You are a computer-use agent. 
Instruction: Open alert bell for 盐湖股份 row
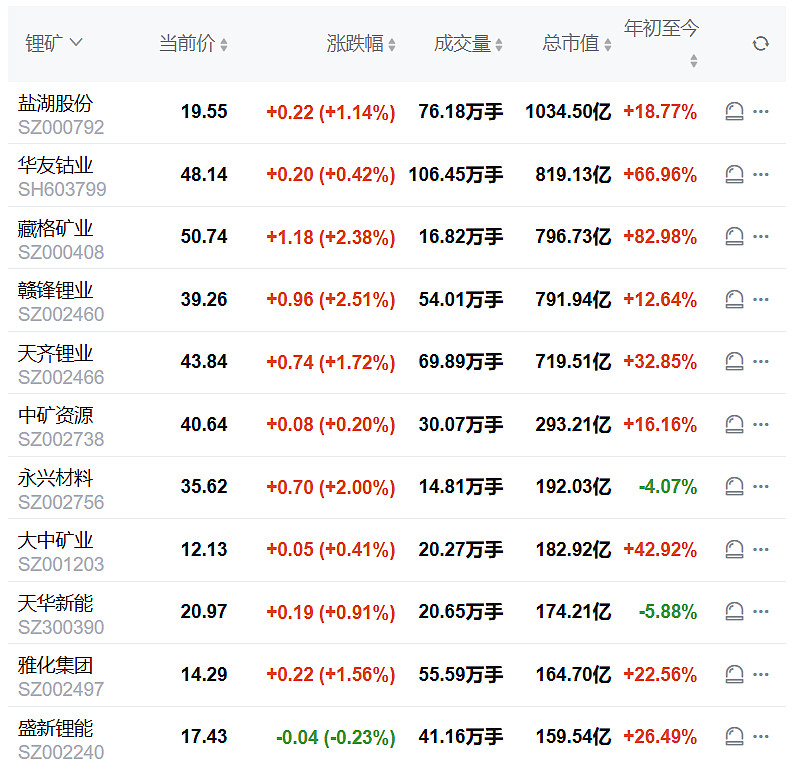point(734,111)
